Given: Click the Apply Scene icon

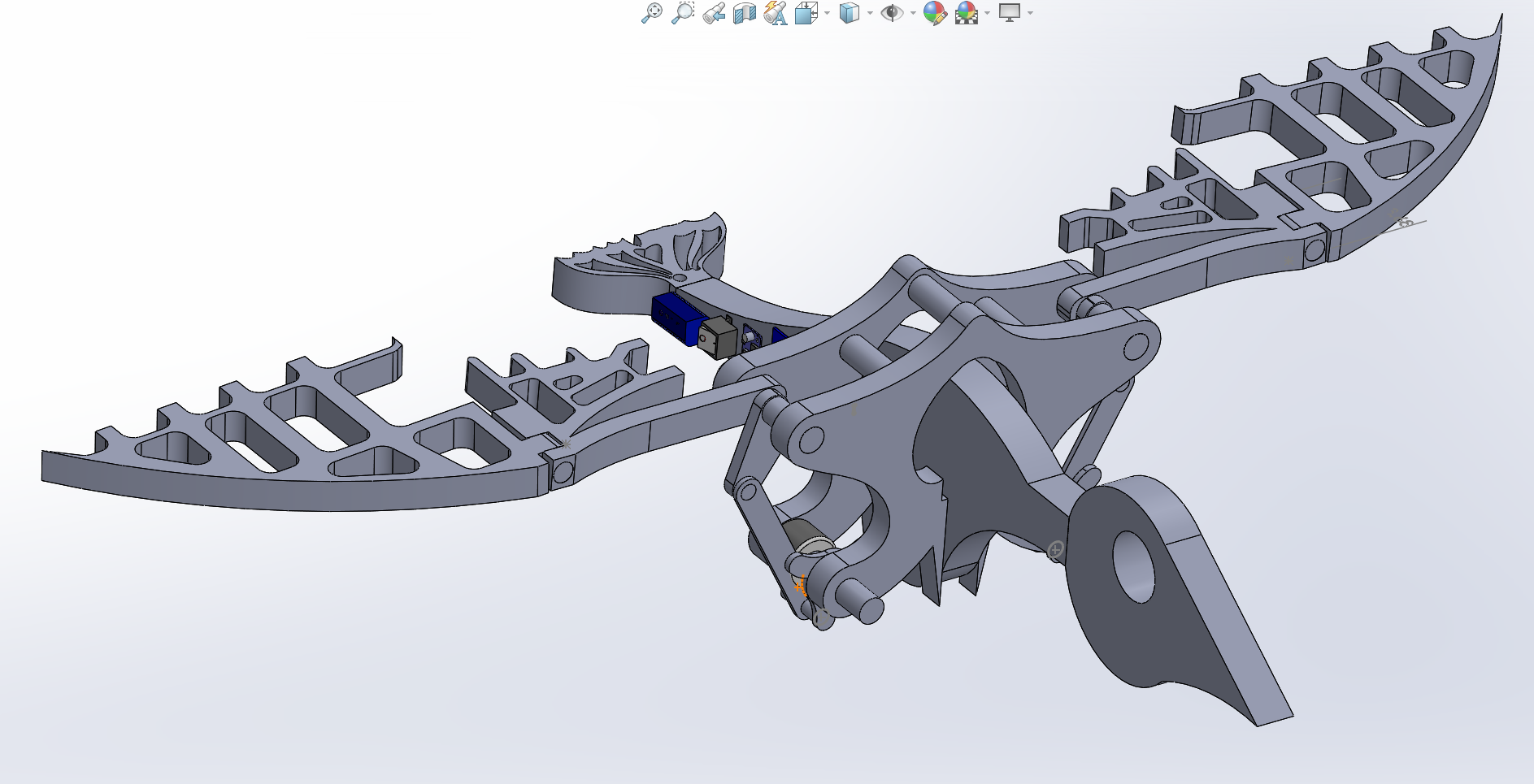Looking at the screenshot, I should (x=967, y=13).
